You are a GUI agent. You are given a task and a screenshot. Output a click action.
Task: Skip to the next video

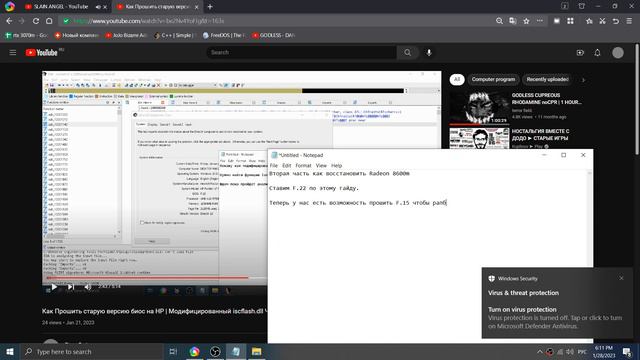click(71, 287)
